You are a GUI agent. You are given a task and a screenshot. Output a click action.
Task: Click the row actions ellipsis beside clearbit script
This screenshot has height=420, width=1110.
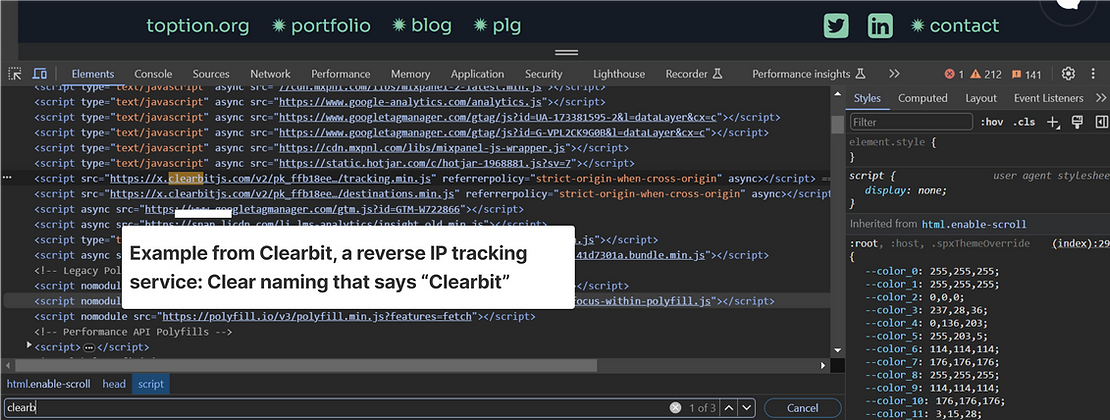[x=8, y=178]
